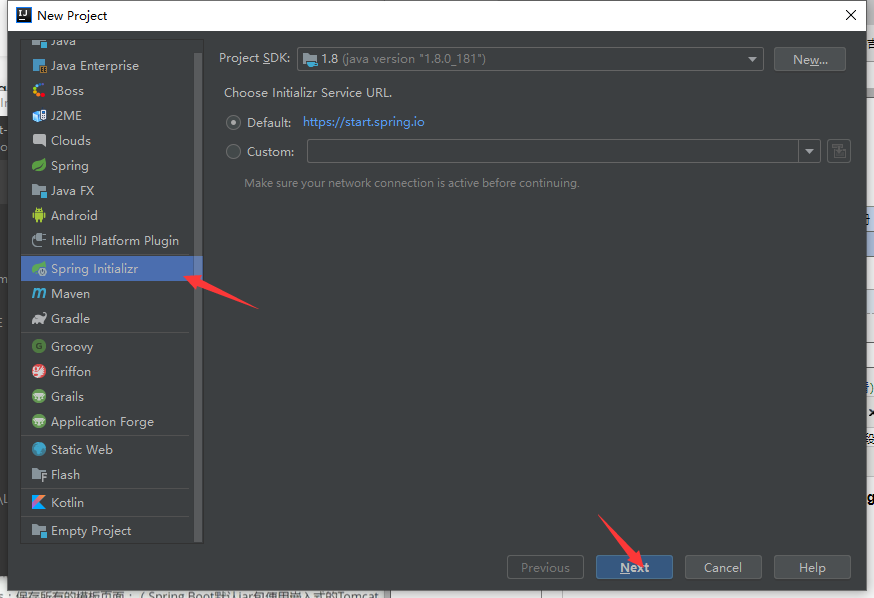Choose the Kotlin project type label

tap(67, 503)
